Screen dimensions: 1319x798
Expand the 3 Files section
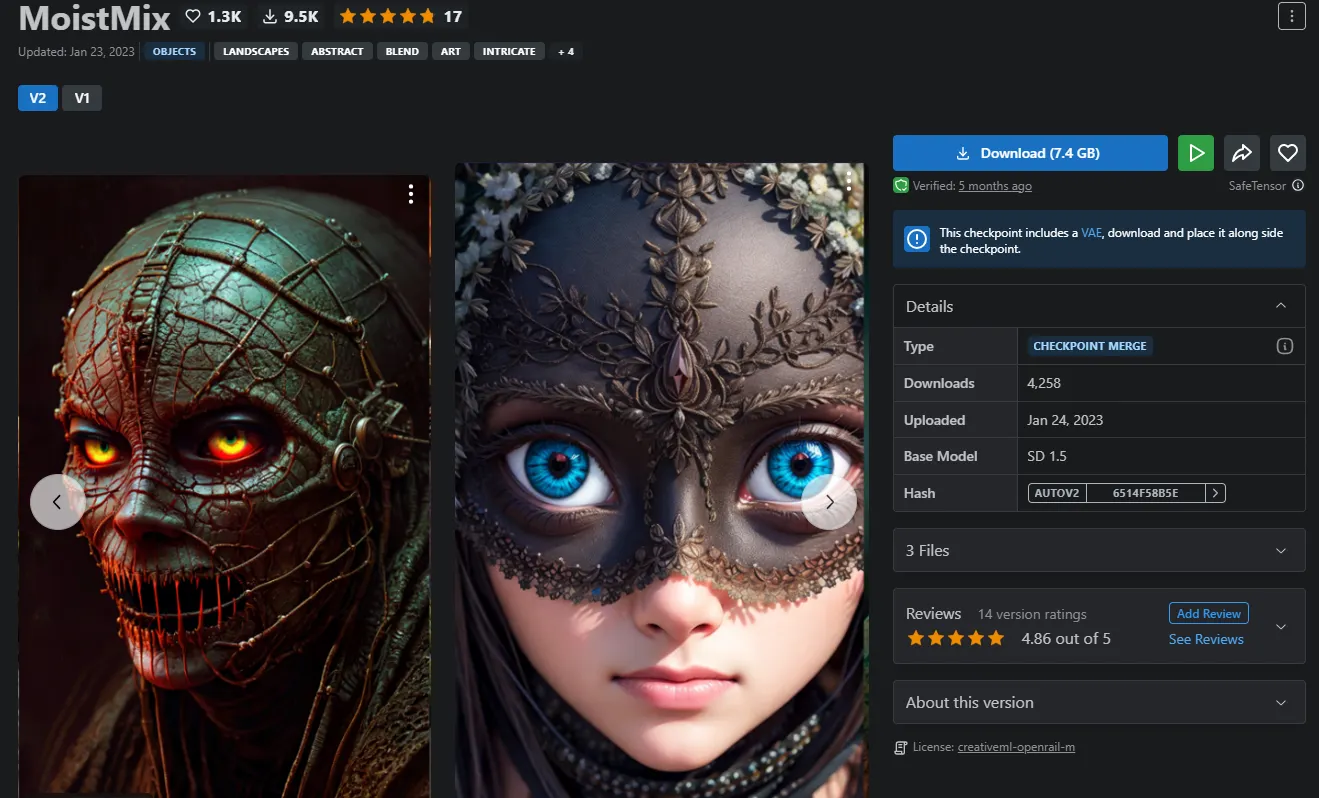[x=1281, y=551]
